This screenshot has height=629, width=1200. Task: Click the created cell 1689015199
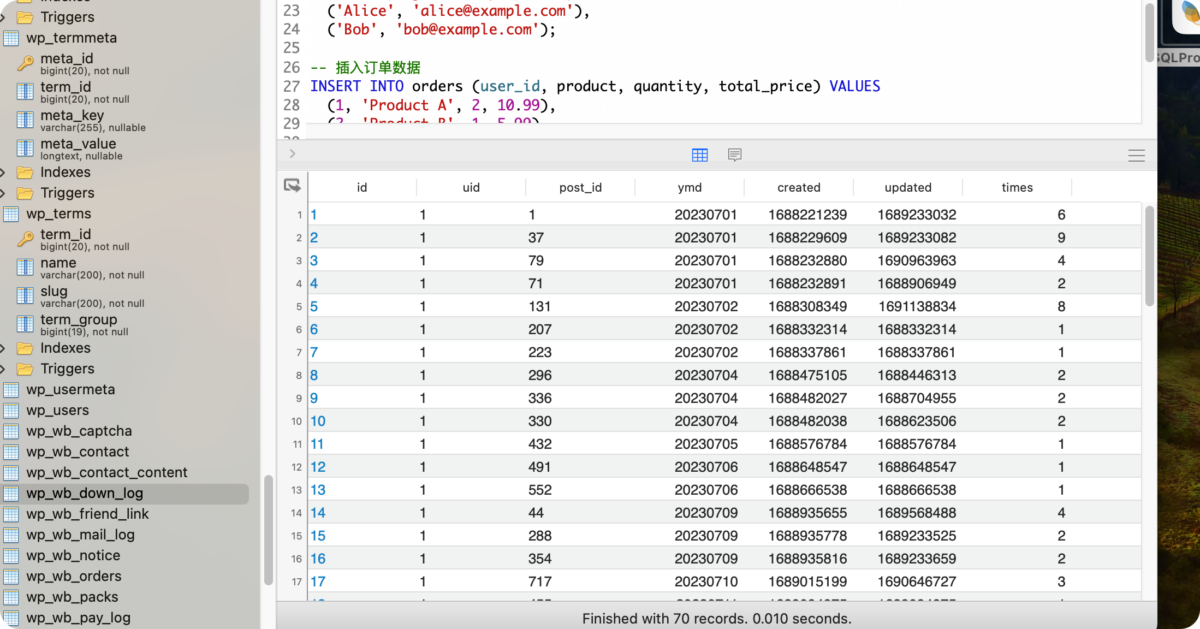[x=808, y=582]
